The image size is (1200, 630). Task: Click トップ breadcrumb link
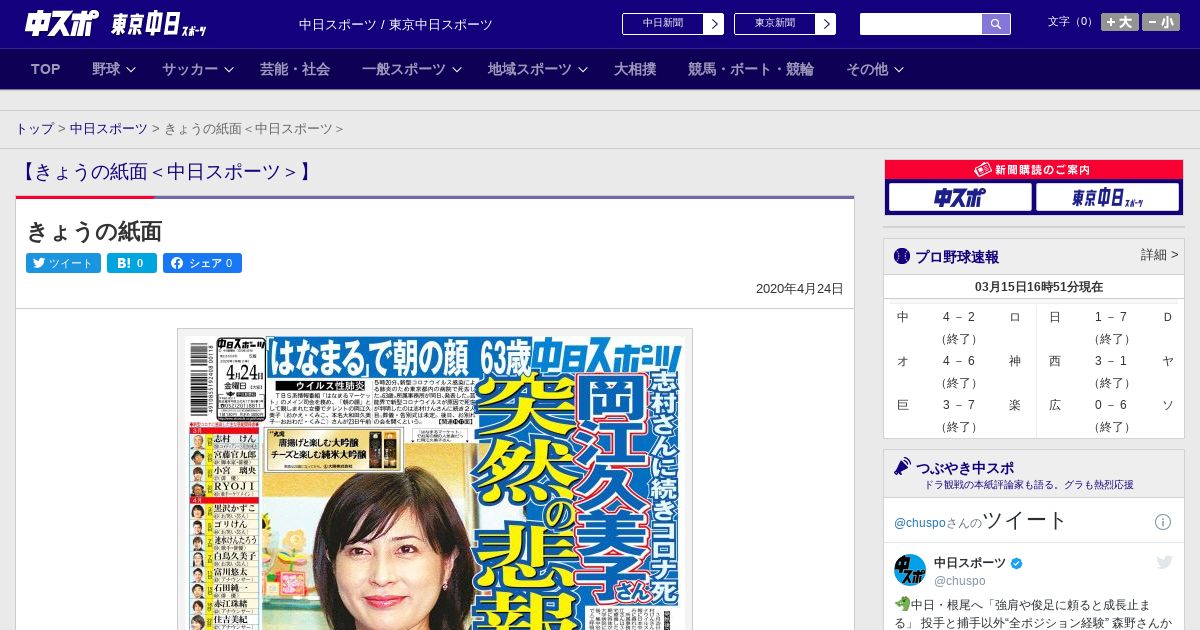[34, 129]
